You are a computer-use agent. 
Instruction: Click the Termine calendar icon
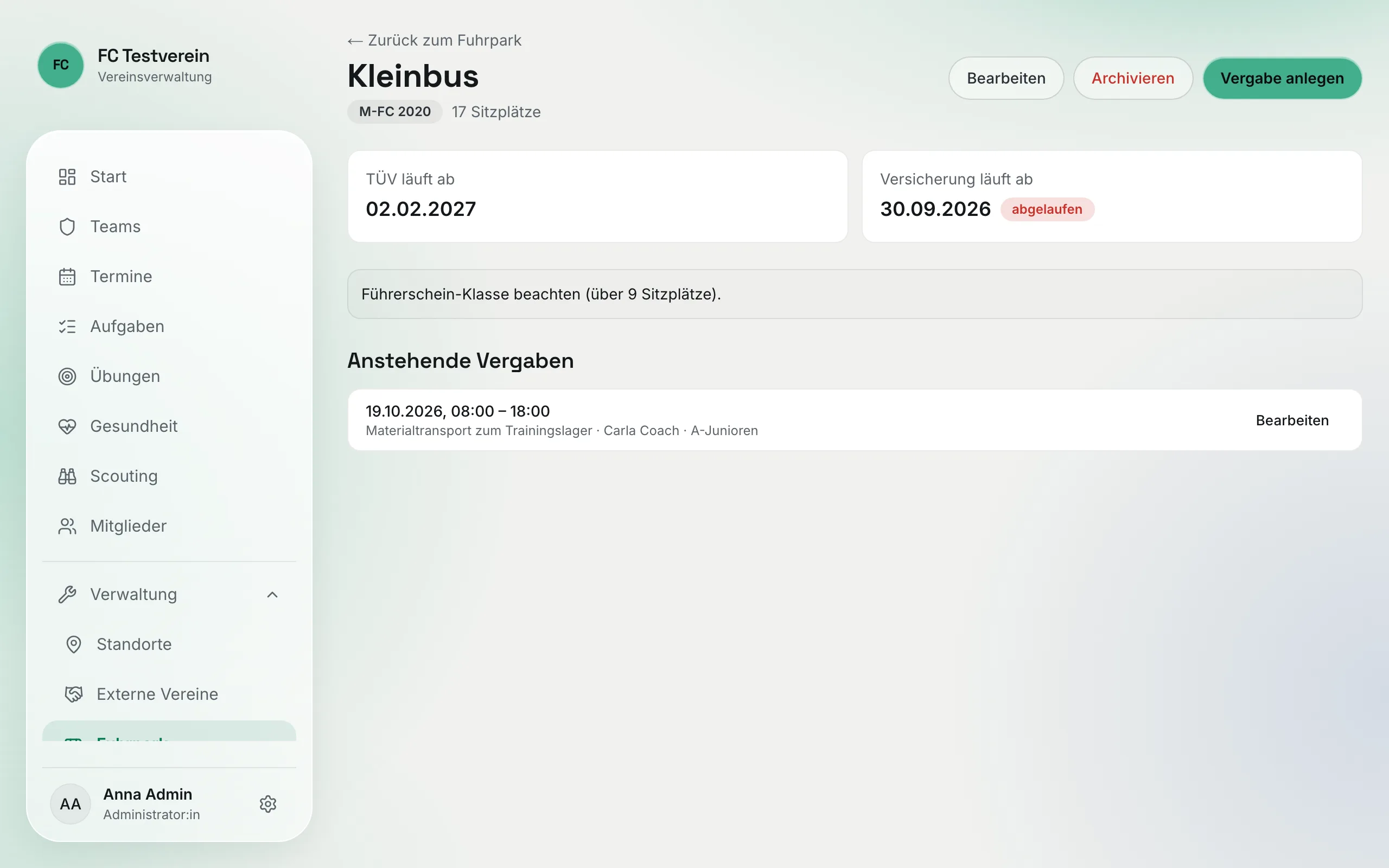click(x=67, y=277)
